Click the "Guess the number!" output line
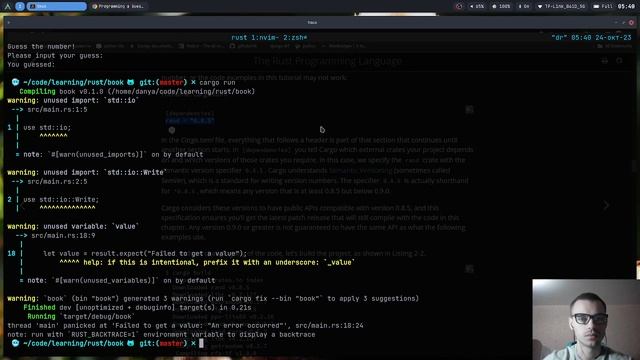Screen dimensions: 640x360 click(x=41, y=47)
